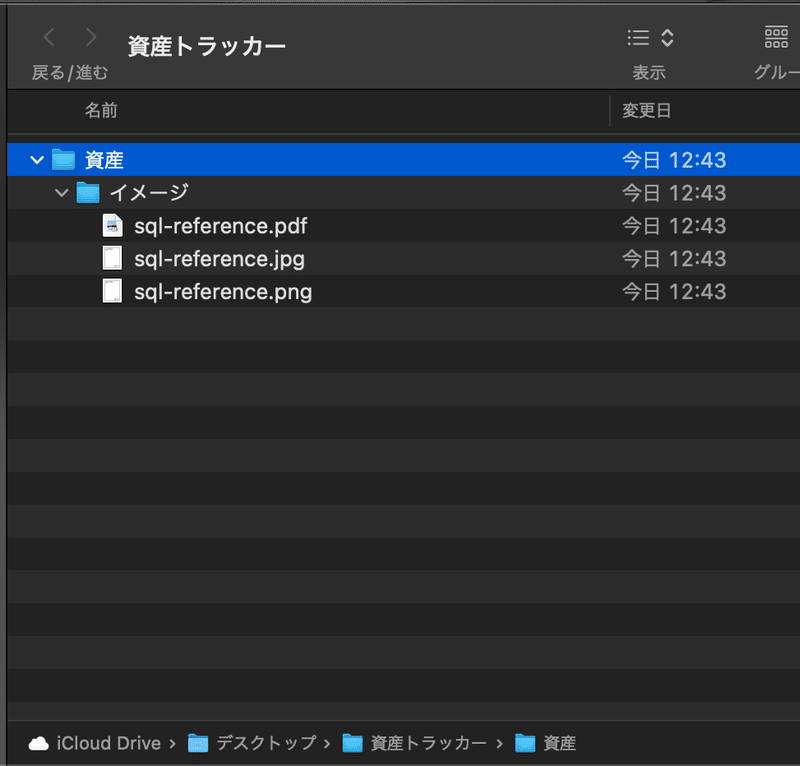The height and width of the screenshot is (766, 800).
Task: Select file name sql-reference.pdf
Action: 220,226
